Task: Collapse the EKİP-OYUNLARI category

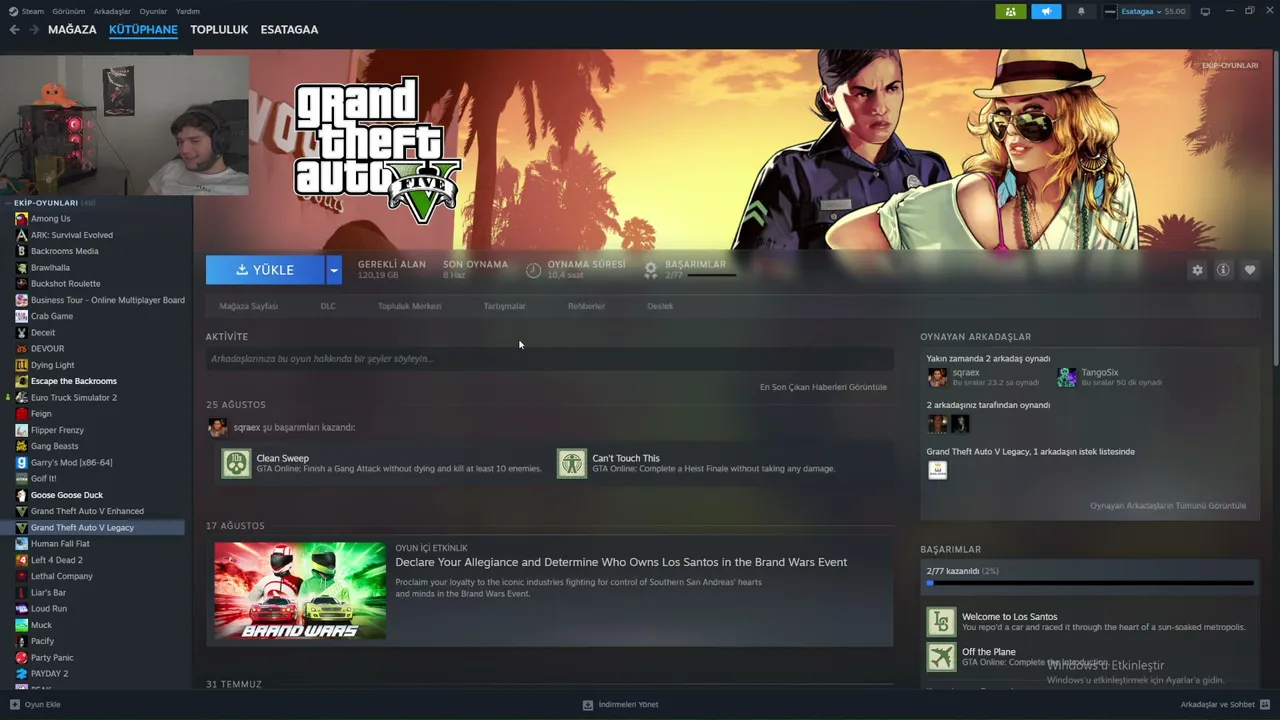Action: click(x=8, y=203)
